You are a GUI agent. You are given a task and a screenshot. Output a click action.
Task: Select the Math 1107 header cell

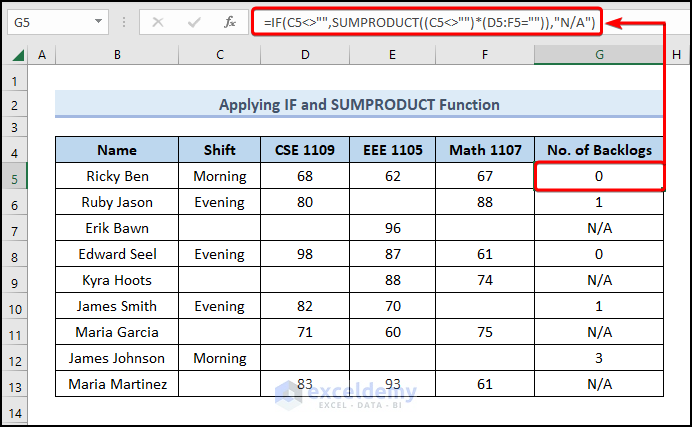[484, 150]
